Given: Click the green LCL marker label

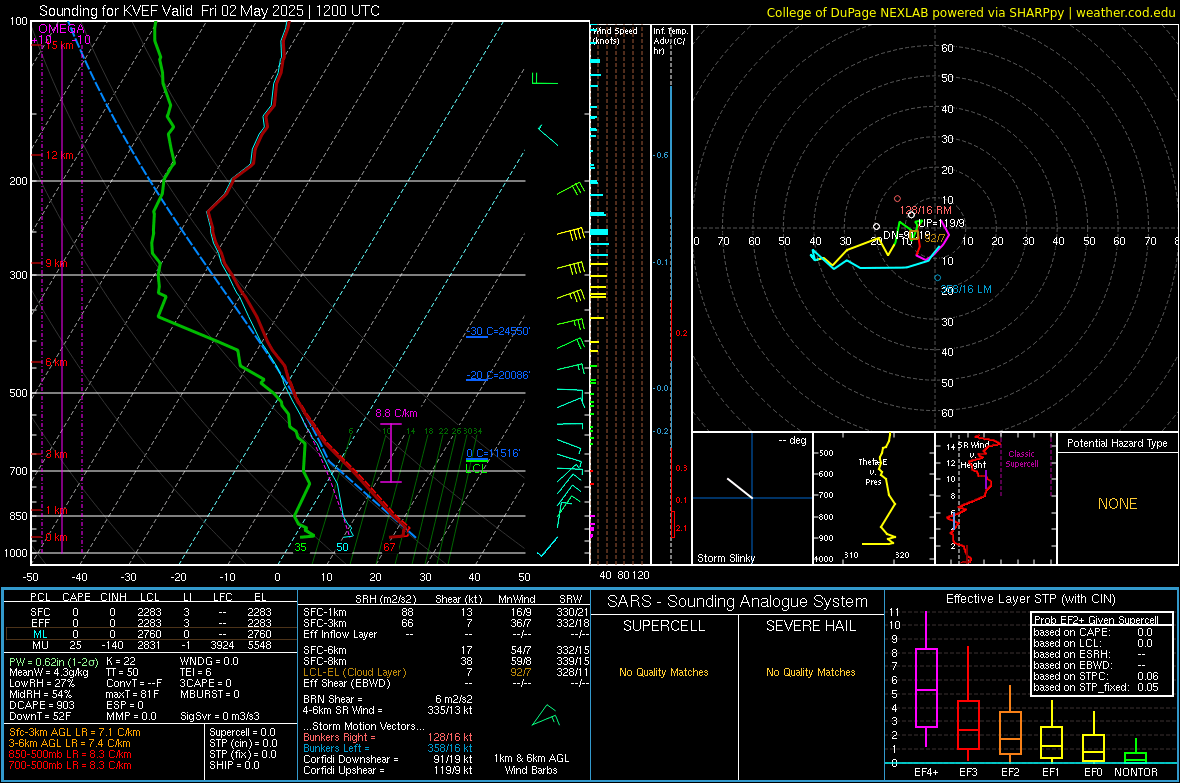Looking at the screenshot, I should (476, 468).
